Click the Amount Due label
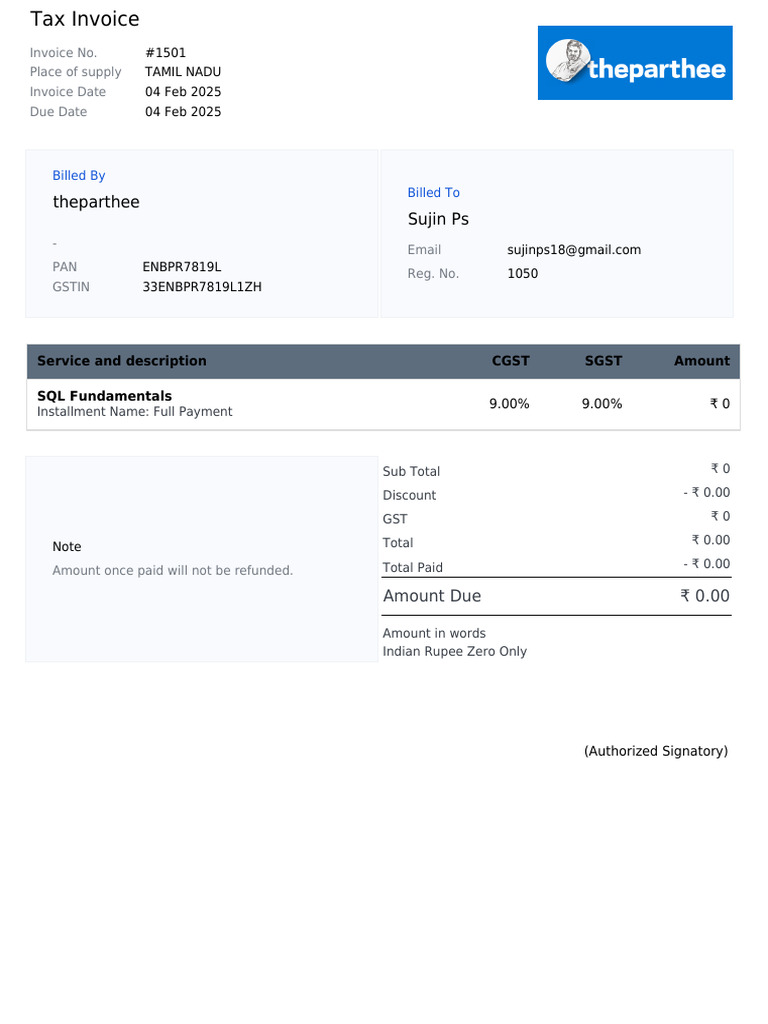 432,596
